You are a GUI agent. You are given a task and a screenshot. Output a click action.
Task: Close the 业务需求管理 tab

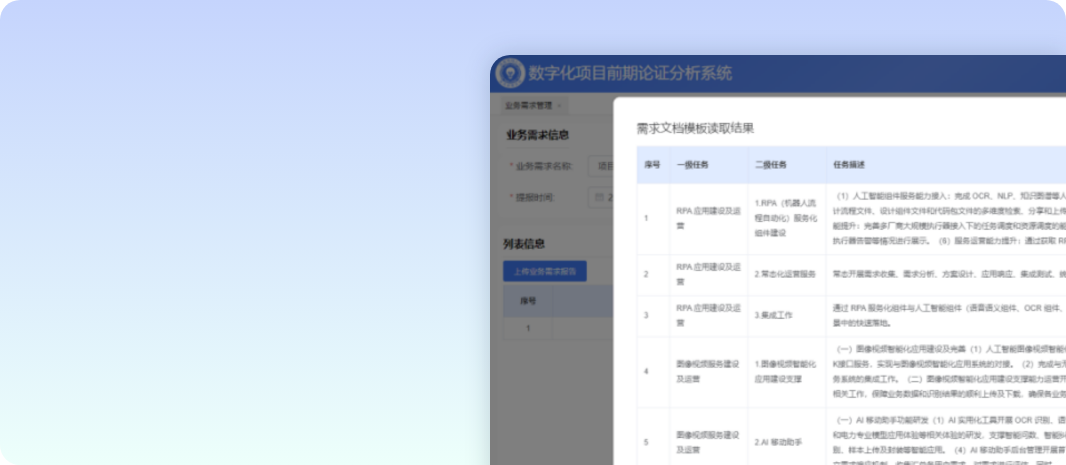tap(559, 105)
